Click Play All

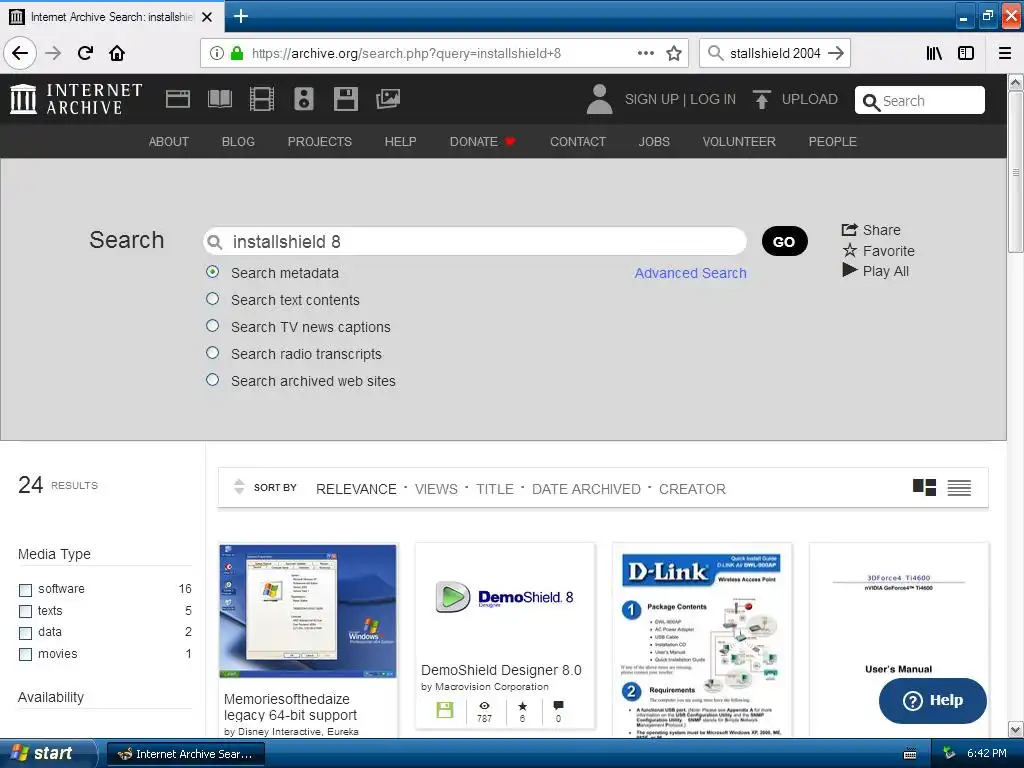(876, 271)
